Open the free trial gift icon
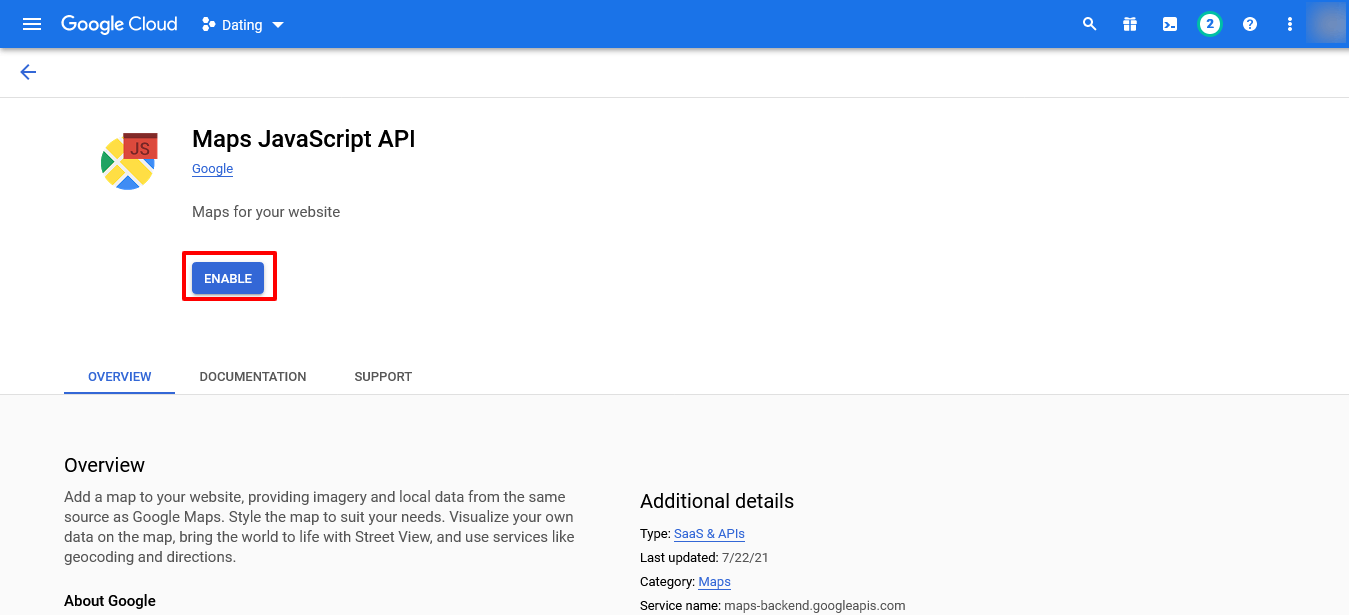The image size is (1349, 615). click(1130, 24)
